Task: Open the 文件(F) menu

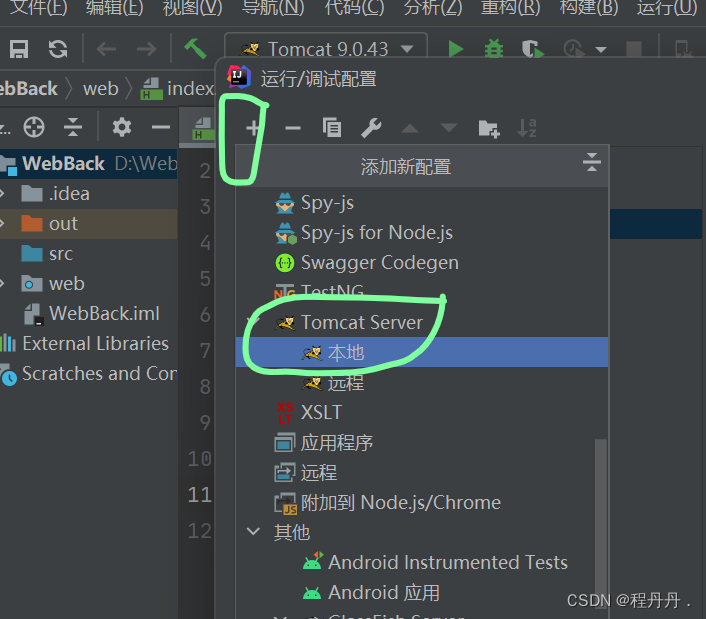Action: [x=38, y=8]
